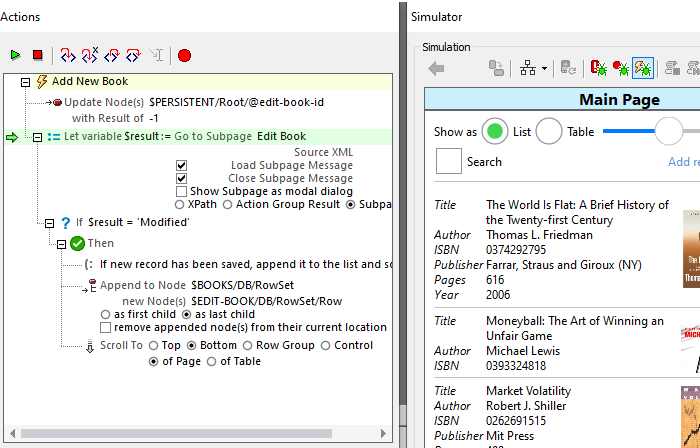The width and height of the screenshot is (700, 448).
Task: Uncheck the Load Subpage Message checkbox
Action: coord(181,165)
